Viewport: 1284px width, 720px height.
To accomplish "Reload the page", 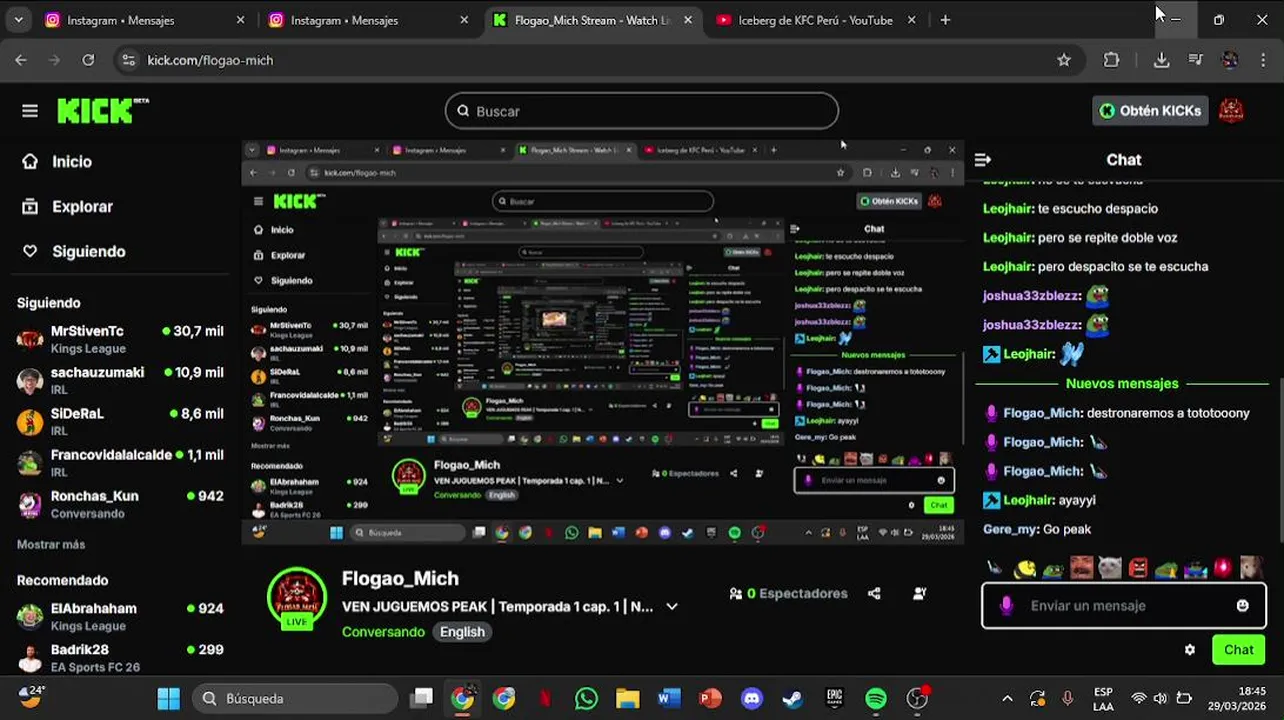I will 88,60.
